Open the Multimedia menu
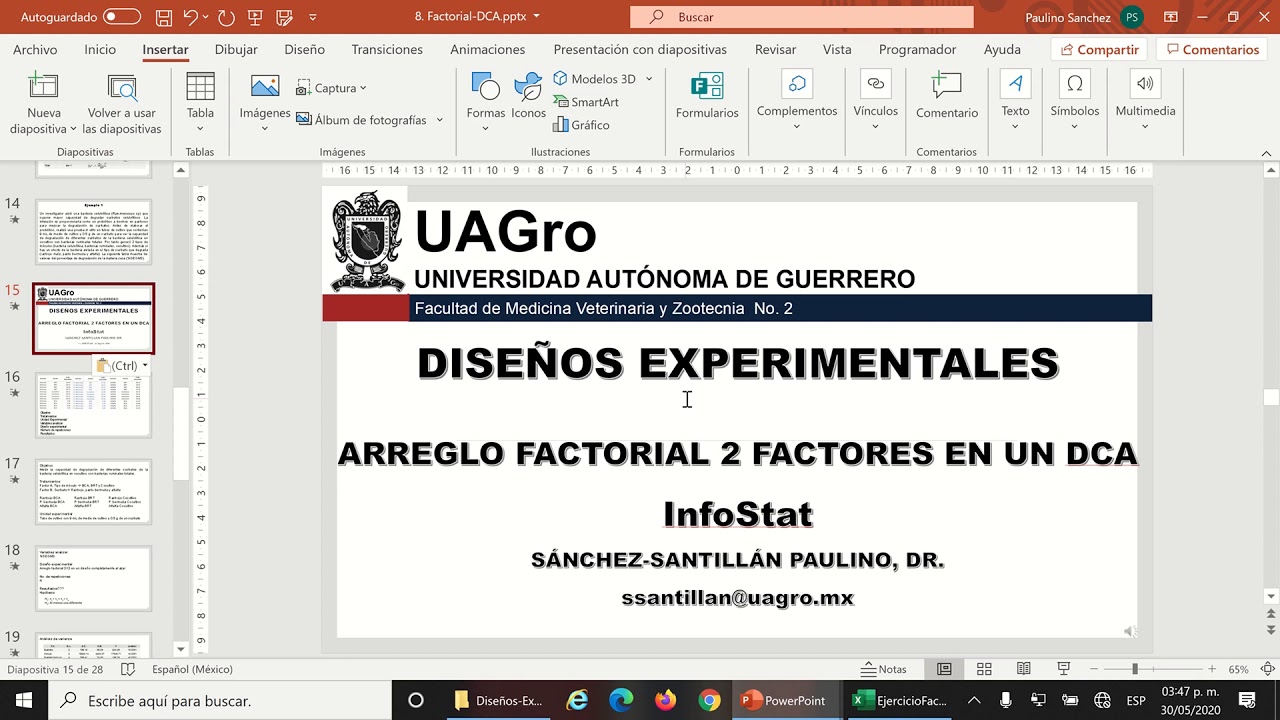 pos(1145,102)
